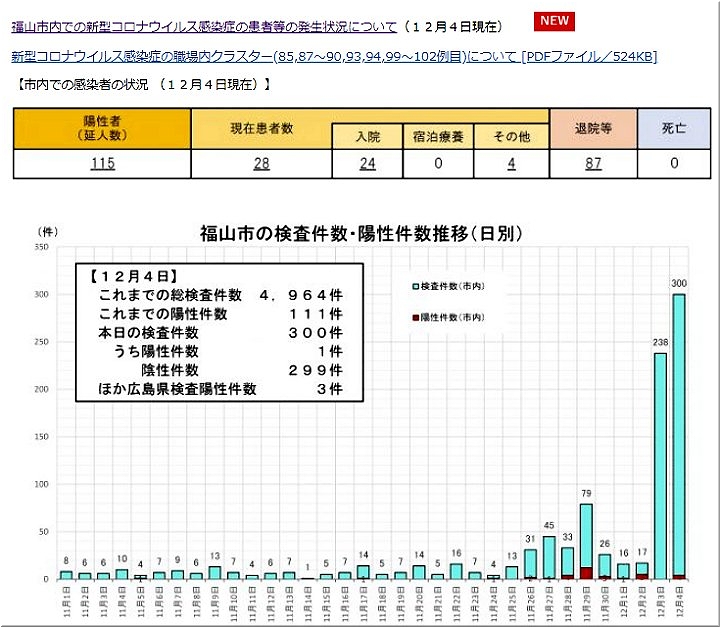Viewport: 720px width, 627px height.
Task: Click the chart title 福山市の検査件数・陽性件数推移
Action: tap(360, 235)
